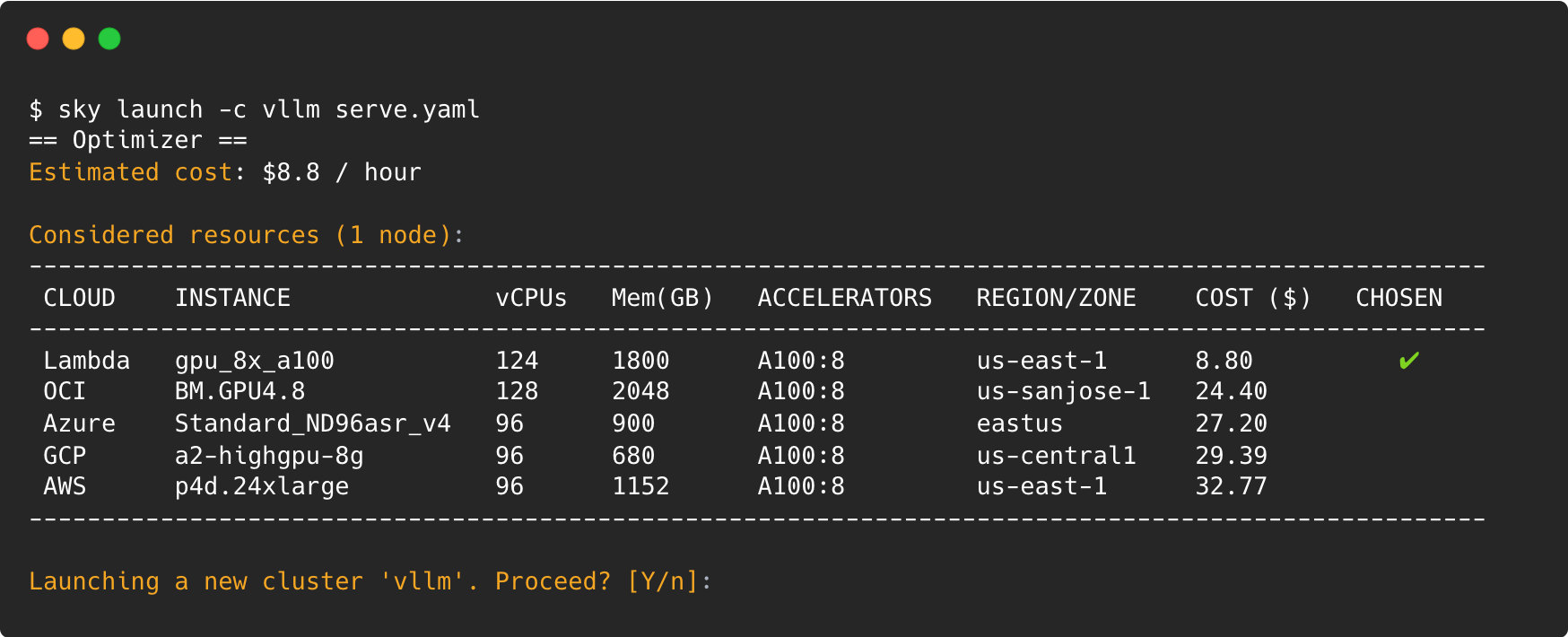1568x637 pixels.
Task: Click the INSTANCE column header
Action: click(x=232, y=298)
